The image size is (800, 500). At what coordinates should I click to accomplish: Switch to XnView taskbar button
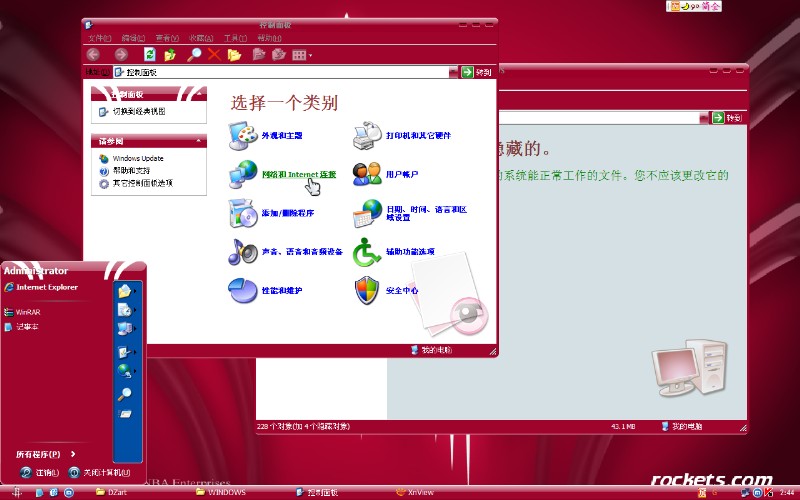point(415,492)
